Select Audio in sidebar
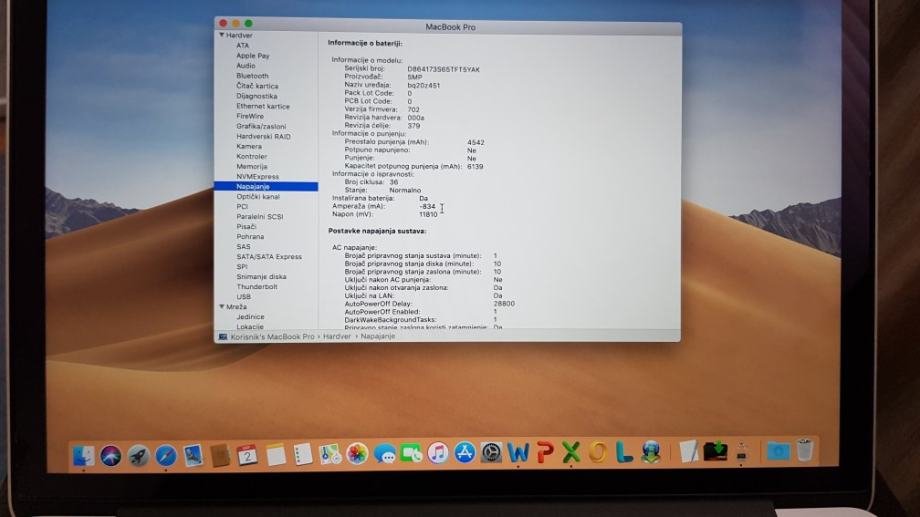This screenshot has width=920, height=517. tap(245, 66)
